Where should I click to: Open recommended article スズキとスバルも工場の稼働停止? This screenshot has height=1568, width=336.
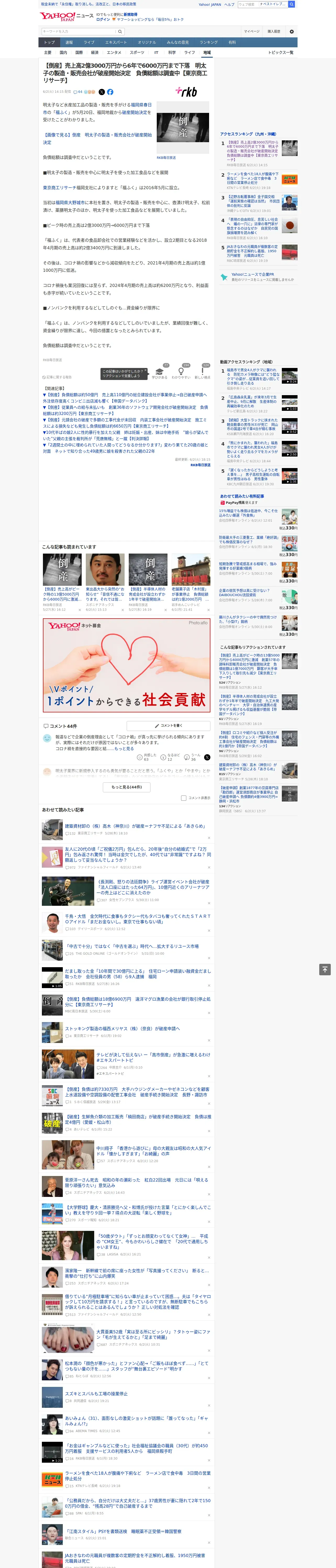pyautogui.click(x=96, y=1393)
